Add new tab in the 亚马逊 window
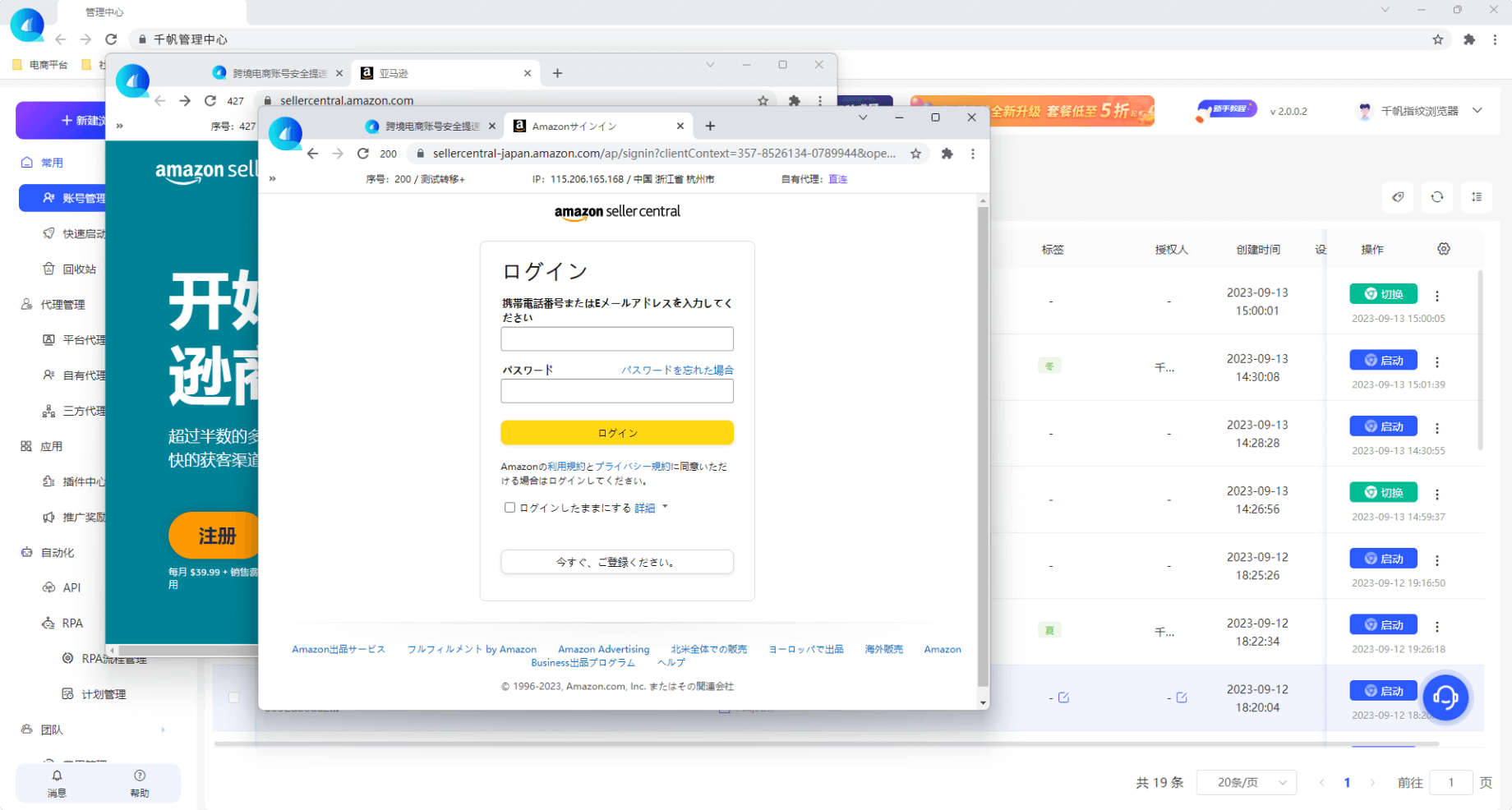Viewport: 1512px width, 810px height. pos(557,73)
